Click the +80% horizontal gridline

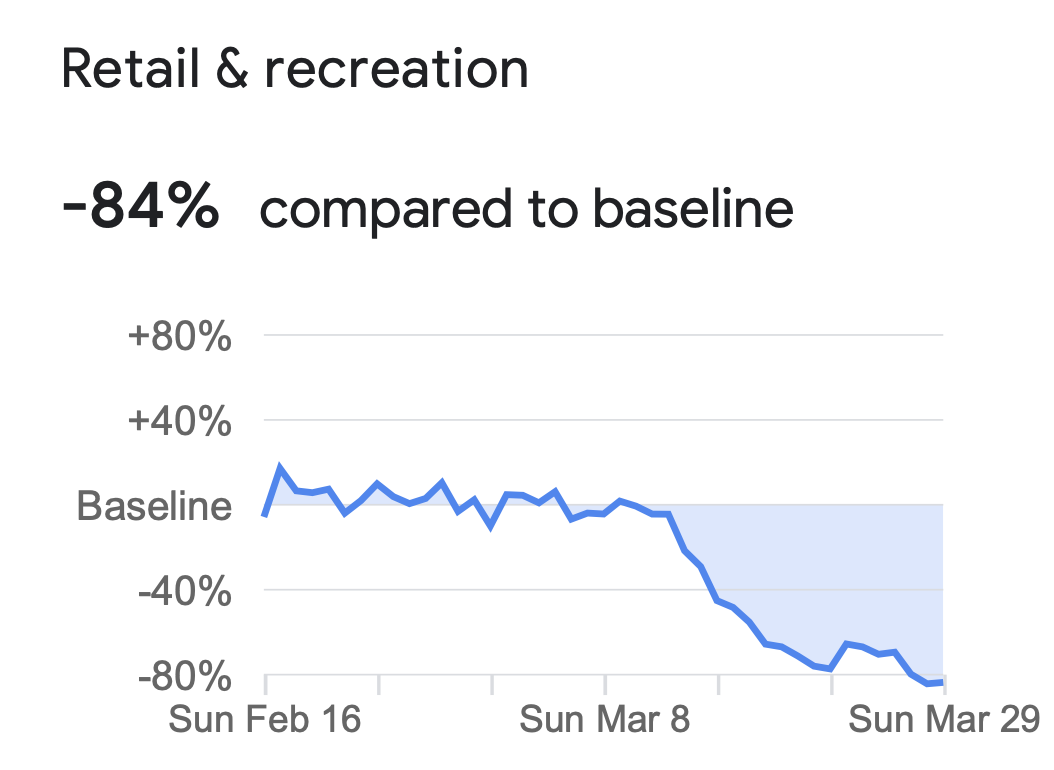[x=604, y=334]
